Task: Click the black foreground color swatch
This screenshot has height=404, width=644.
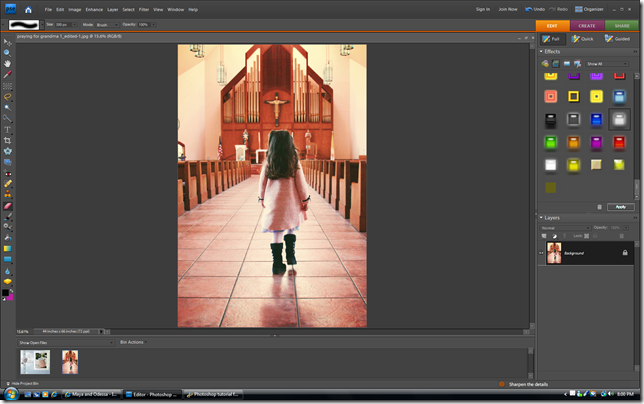Action: (x=5, y=292)
